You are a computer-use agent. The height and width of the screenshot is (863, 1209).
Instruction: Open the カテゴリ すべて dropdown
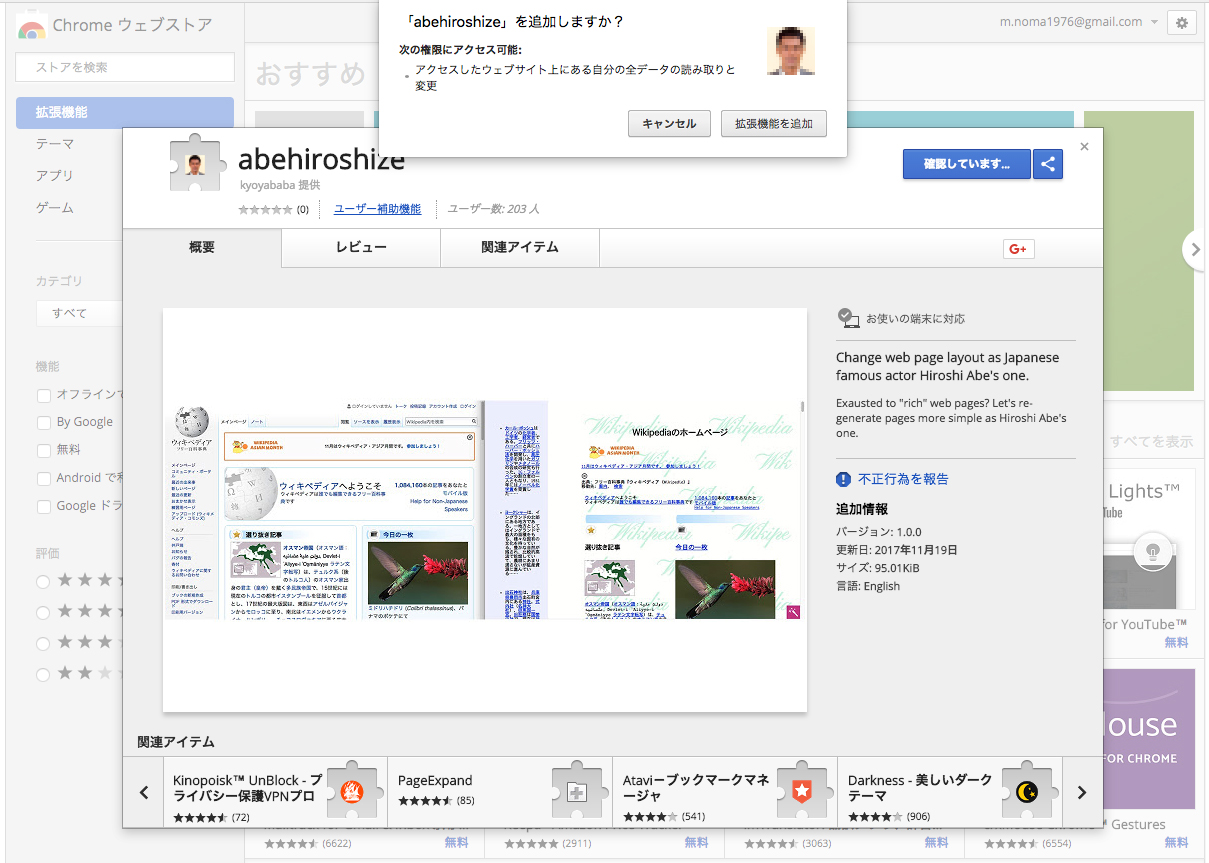79,313
